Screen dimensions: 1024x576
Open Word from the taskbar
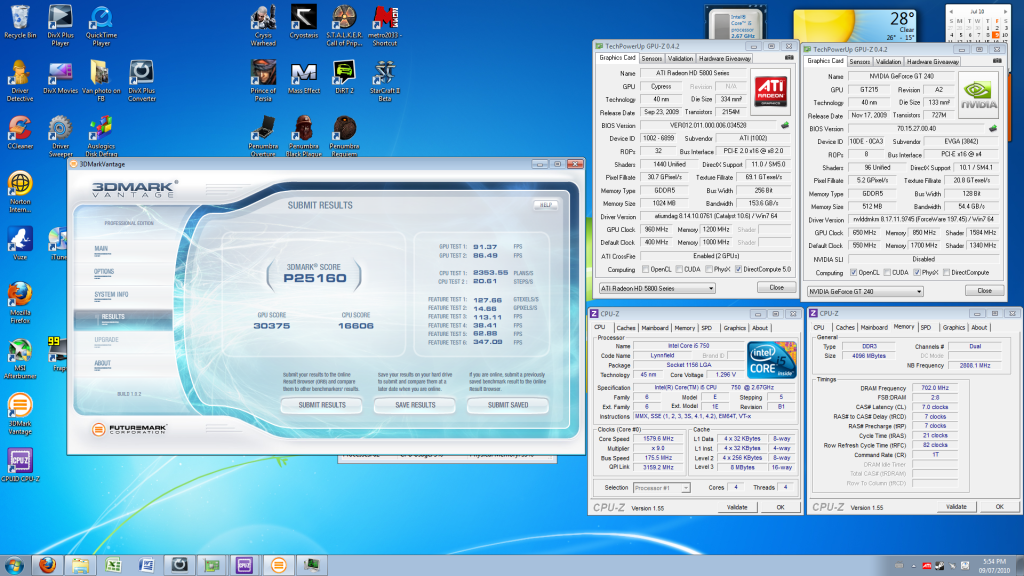coord(146,565)
